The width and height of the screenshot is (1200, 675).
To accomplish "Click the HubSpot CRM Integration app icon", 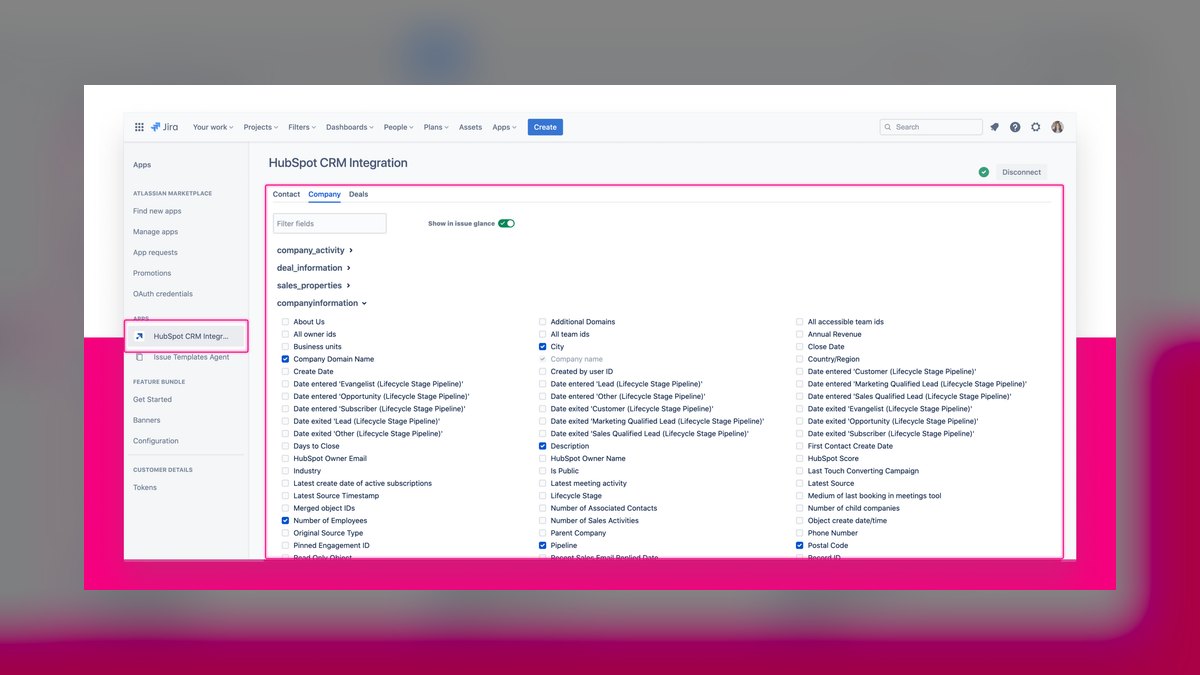I will (x=139, y=336).
